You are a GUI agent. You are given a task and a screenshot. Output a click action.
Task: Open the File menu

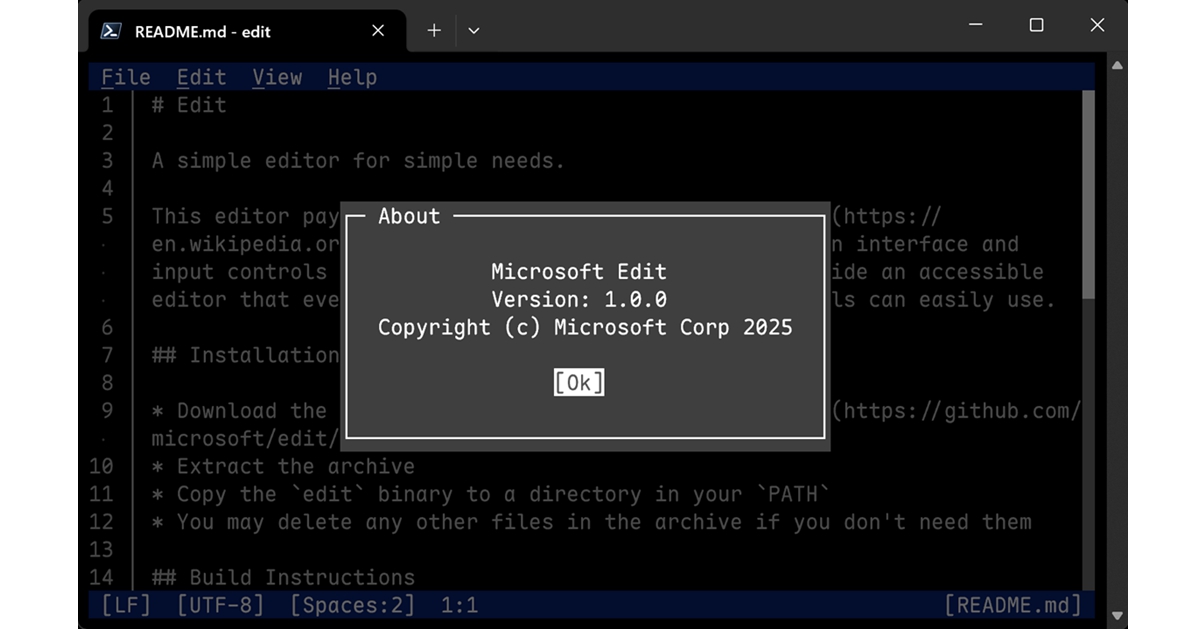pyautogui.click(x=126, y=77)
